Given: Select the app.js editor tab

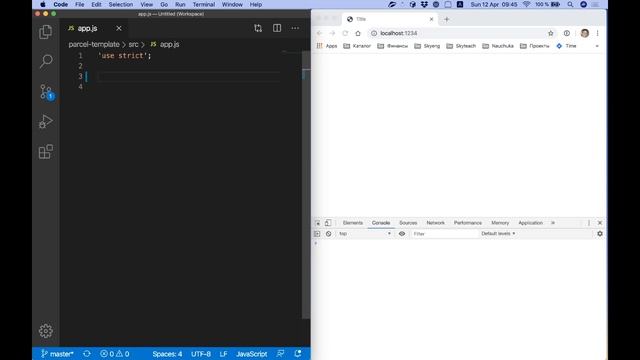Looking at the screenshot, I should (95, 28).
